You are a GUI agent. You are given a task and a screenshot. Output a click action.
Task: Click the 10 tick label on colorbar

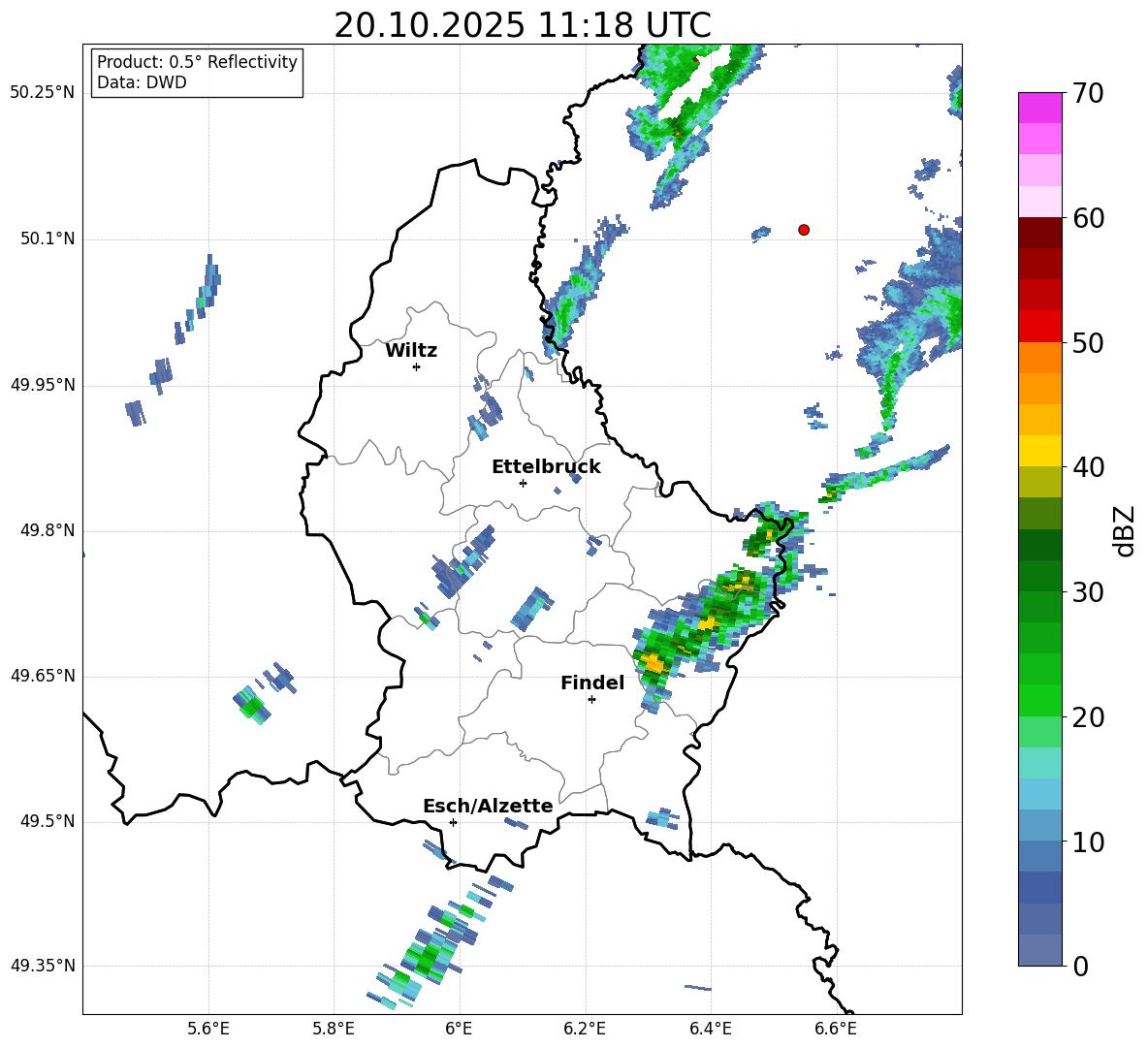pos(1087,842)
